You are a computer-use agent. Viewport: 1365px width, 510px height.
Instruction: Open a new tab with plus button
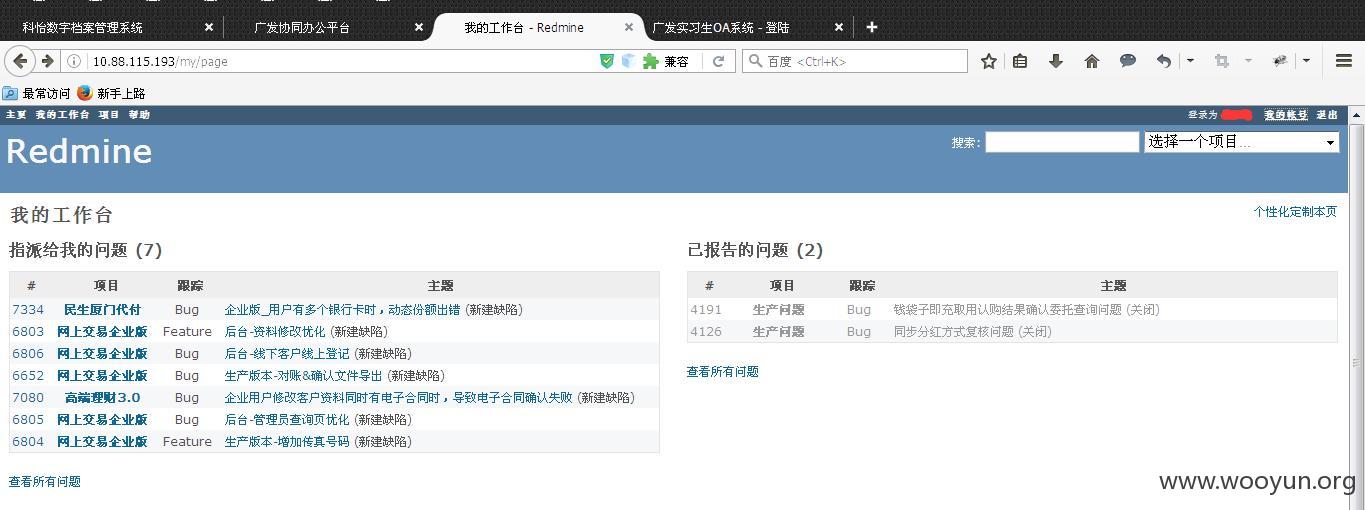(872, 27)
